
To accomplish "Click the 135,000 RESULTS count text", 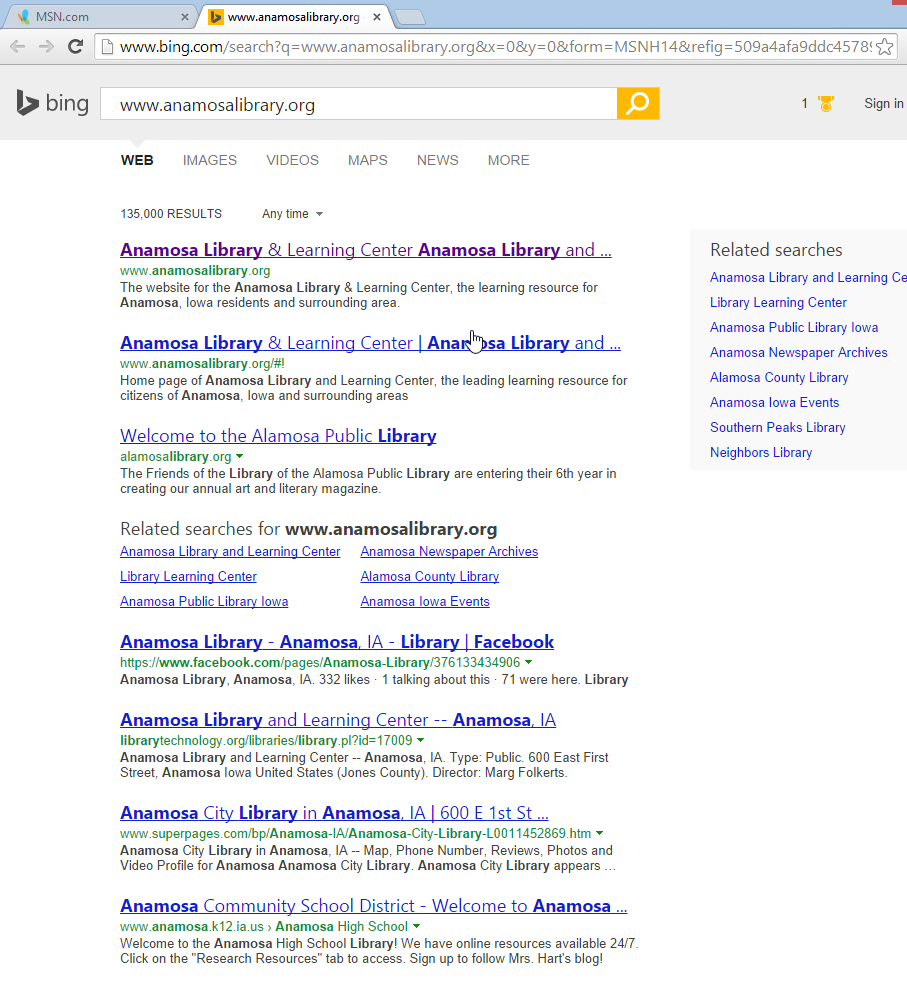I will [x=171, y=214].
